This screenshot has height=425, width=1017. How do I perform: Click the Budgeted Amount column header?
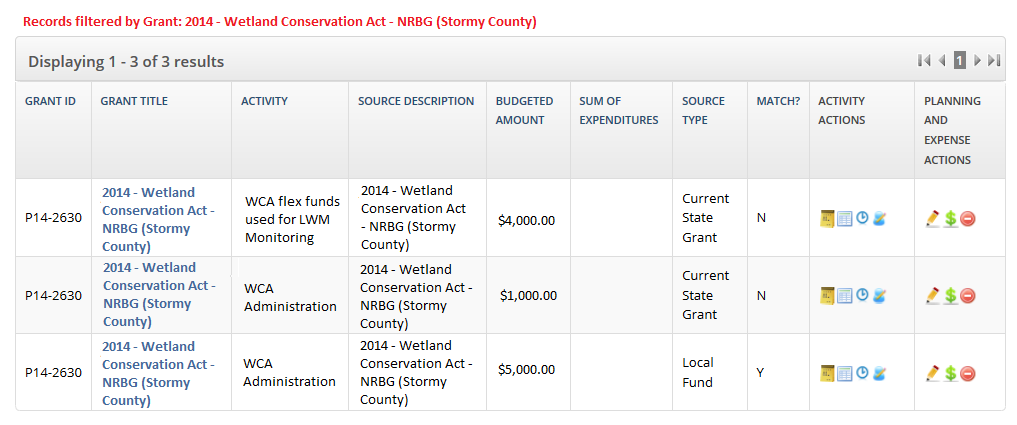click(524, 110)
